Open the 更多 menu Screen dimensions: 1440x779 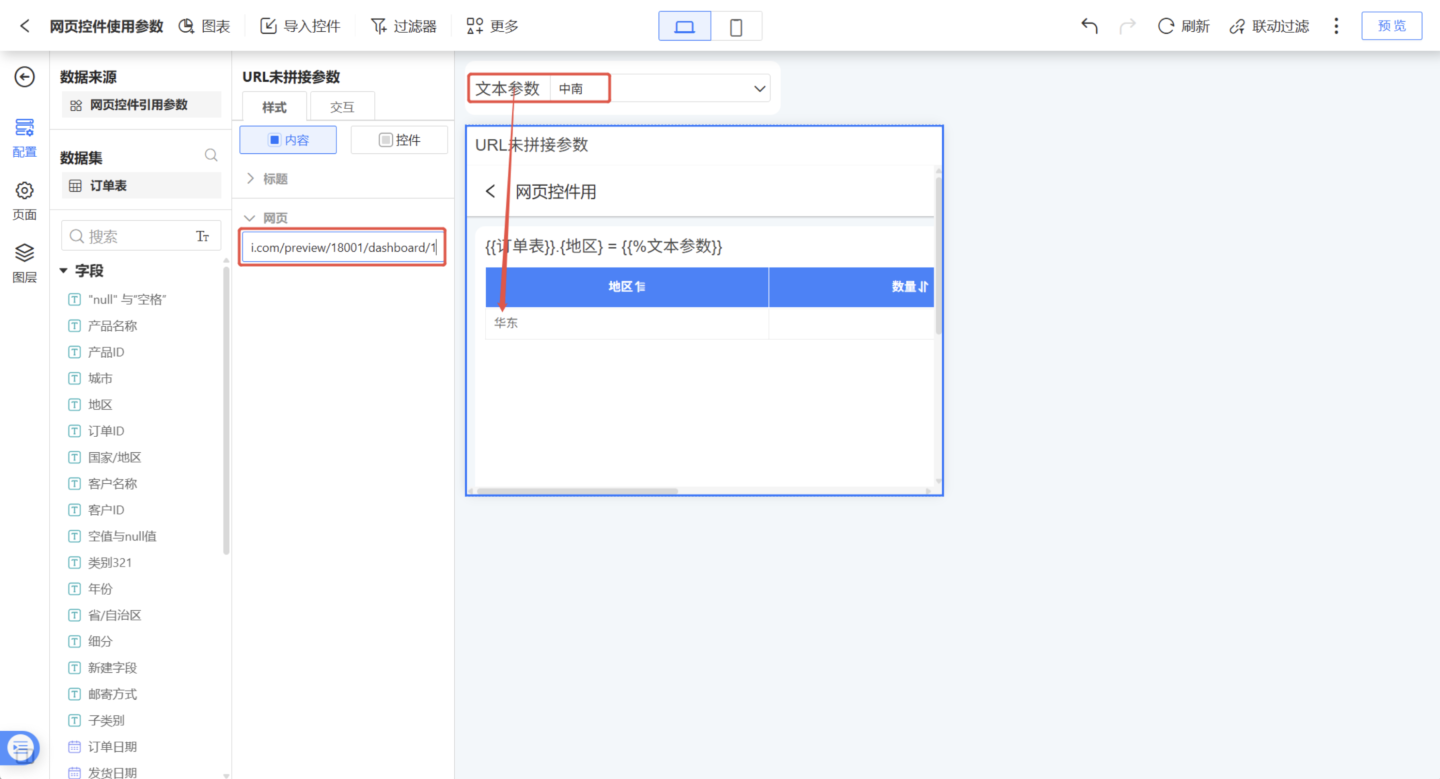[492, 26]
